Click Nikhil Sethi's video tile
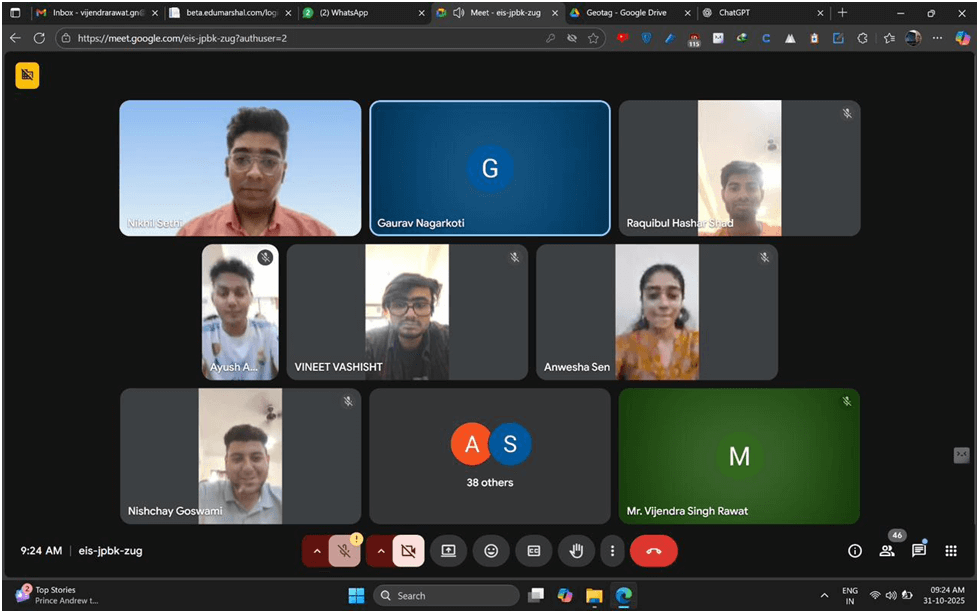 pyautogui.click(x=240, y=168)
